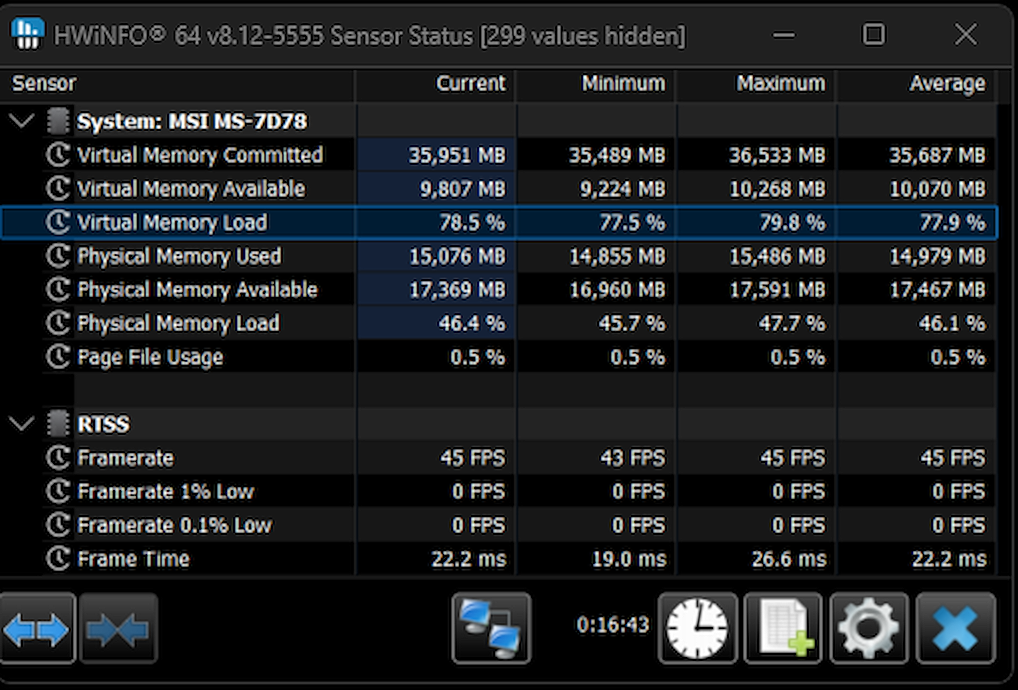Select the Page File Usage row label
The image size is (1018, 690).
click(150, 357)
